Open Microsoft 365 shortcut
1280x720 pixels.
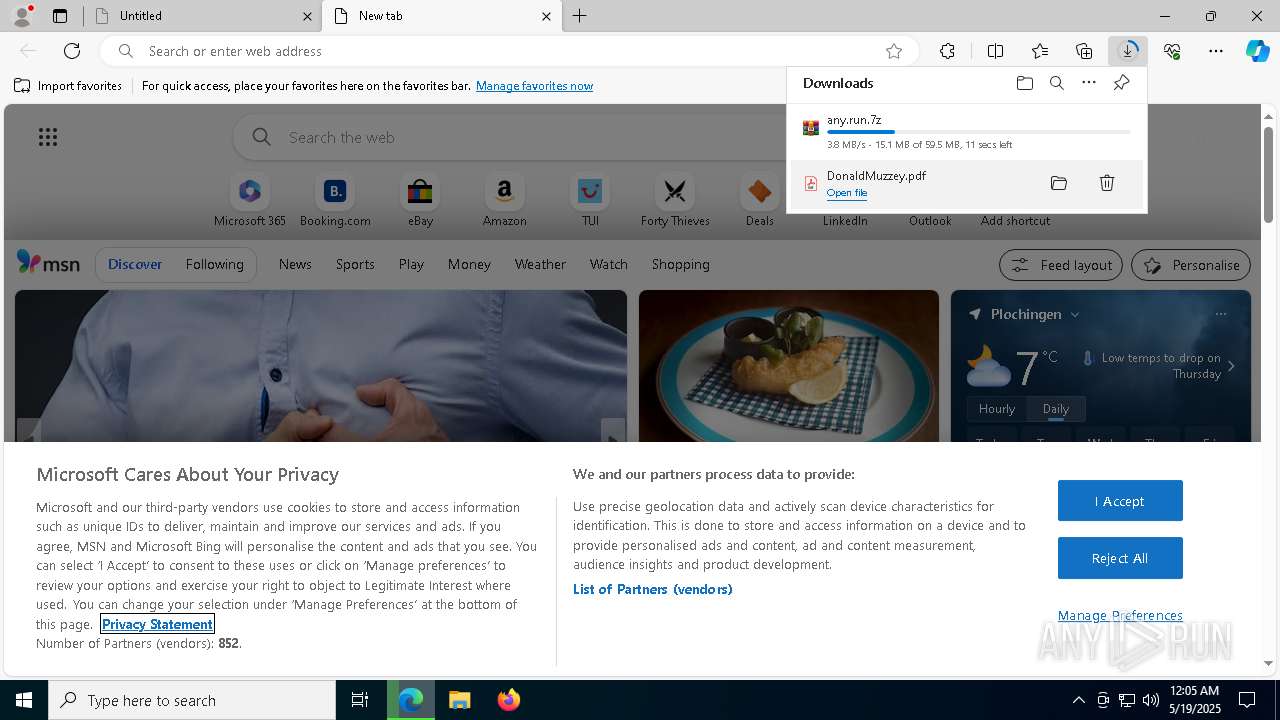coord(250,200)
